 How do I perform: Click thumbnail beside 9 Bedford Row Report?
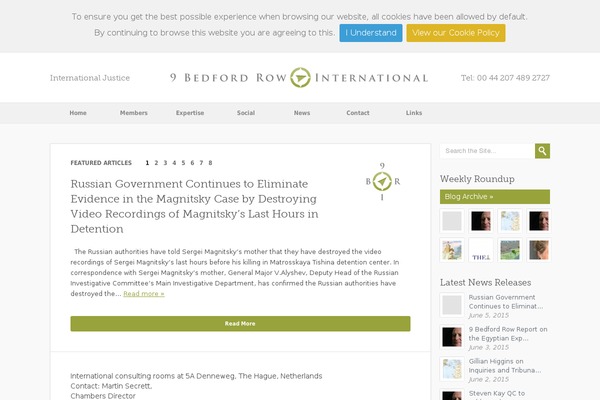[452, 337]
